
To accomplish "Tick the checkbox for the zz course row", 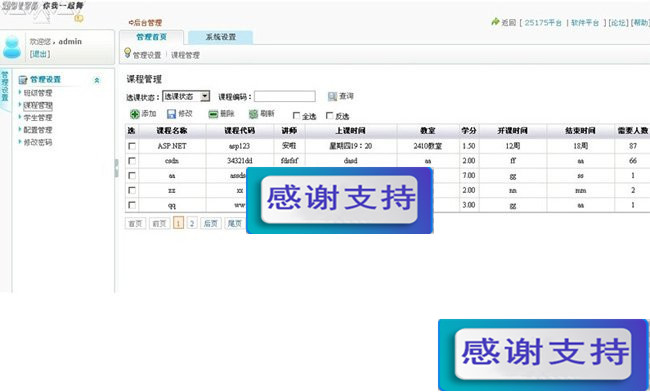I will (x=132, y=190).
